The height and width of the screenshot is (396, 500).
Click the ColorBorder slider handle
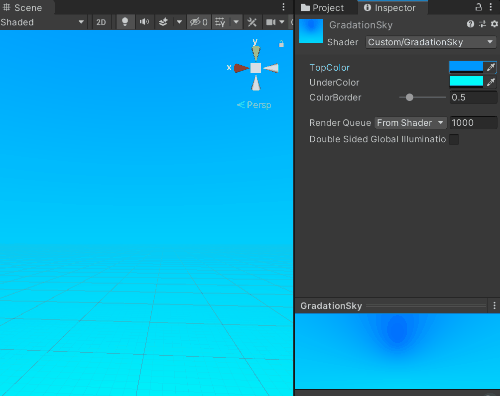pos(409,97)
